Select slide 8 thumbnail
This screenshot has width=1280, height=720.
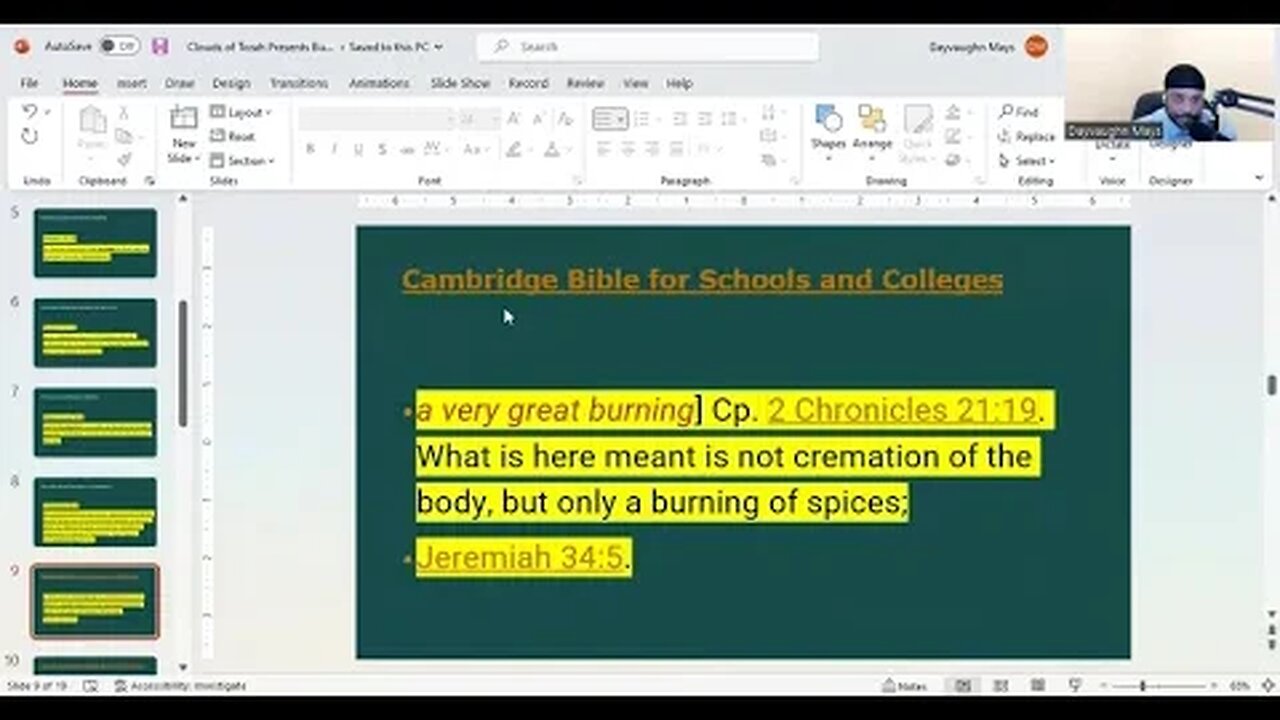(x=95, y=512)
